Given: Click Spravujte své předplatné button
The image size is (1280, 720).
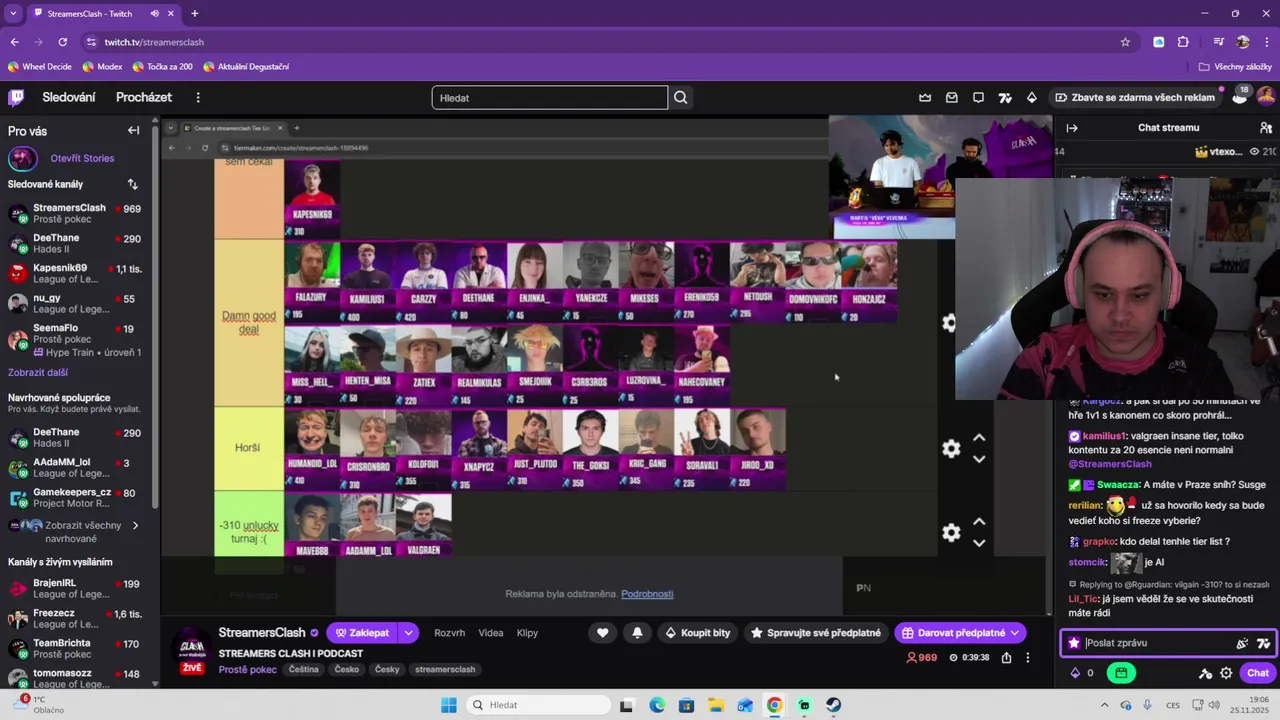Looking at the screenshot, I should tap(815, 633).
